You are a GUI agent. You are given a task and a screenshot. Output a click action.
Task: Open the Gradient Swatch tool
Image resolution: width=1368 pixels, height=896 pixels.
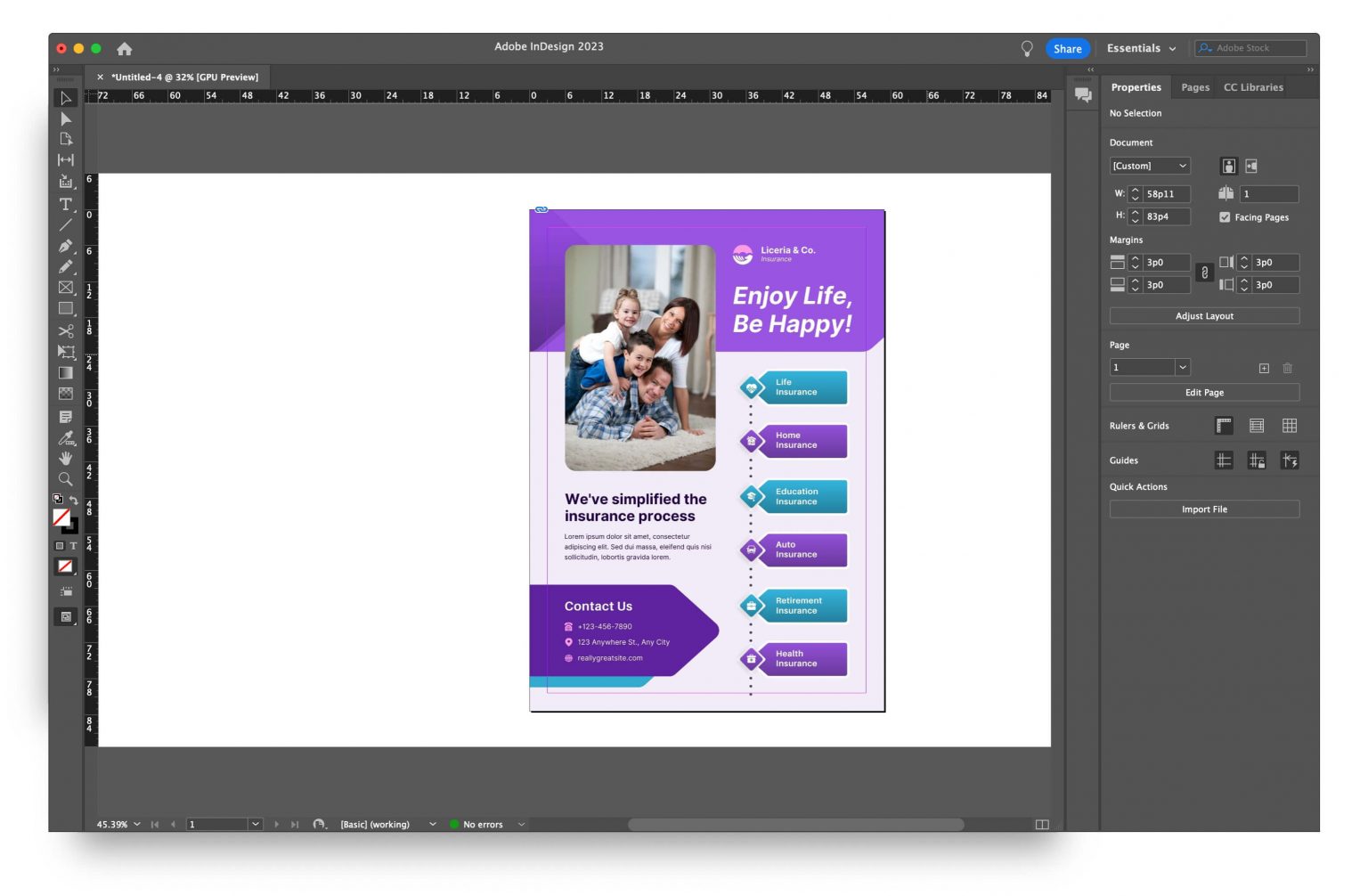pos(65,372)
